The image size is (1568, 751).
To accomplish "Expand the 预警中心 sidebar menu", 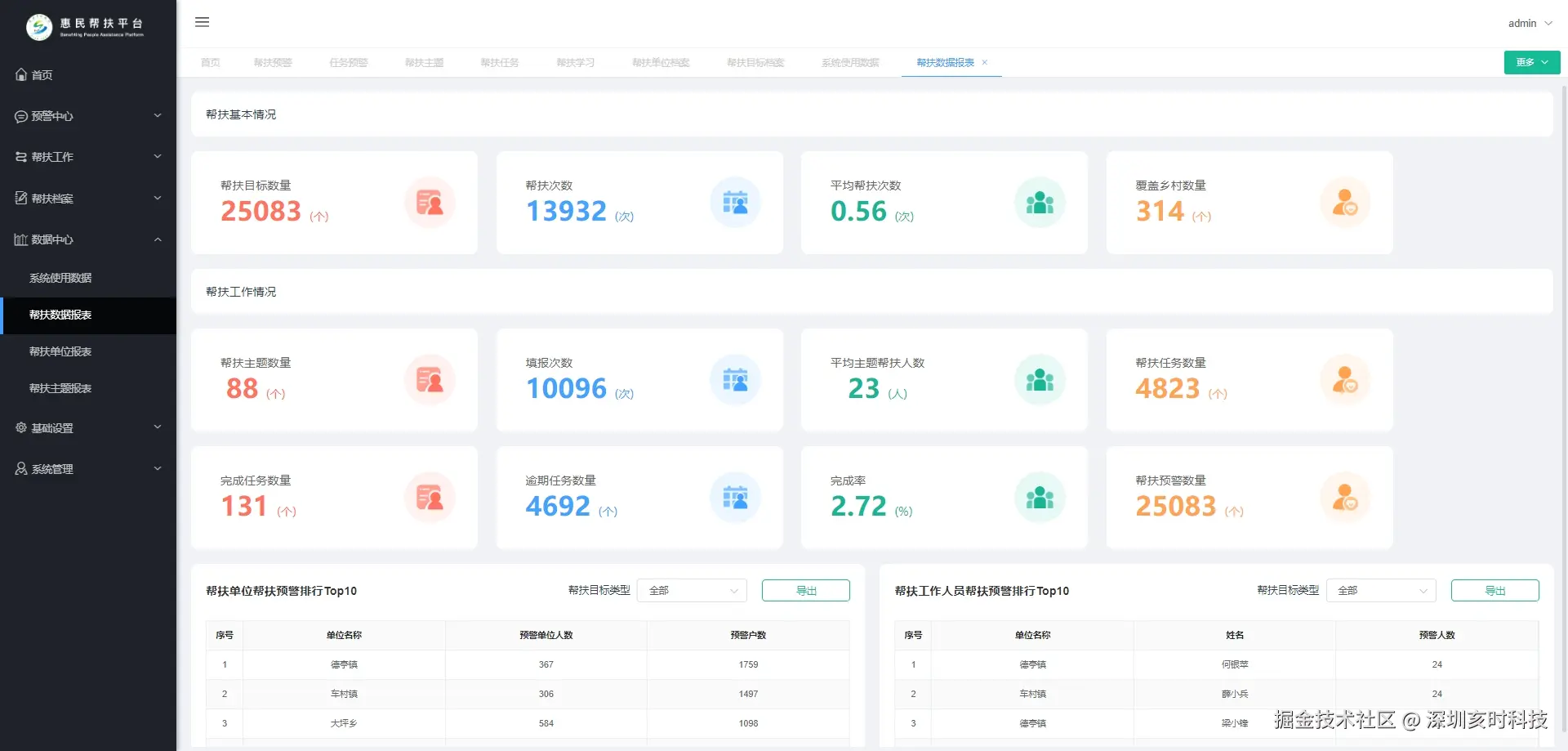I will (88, 116).
